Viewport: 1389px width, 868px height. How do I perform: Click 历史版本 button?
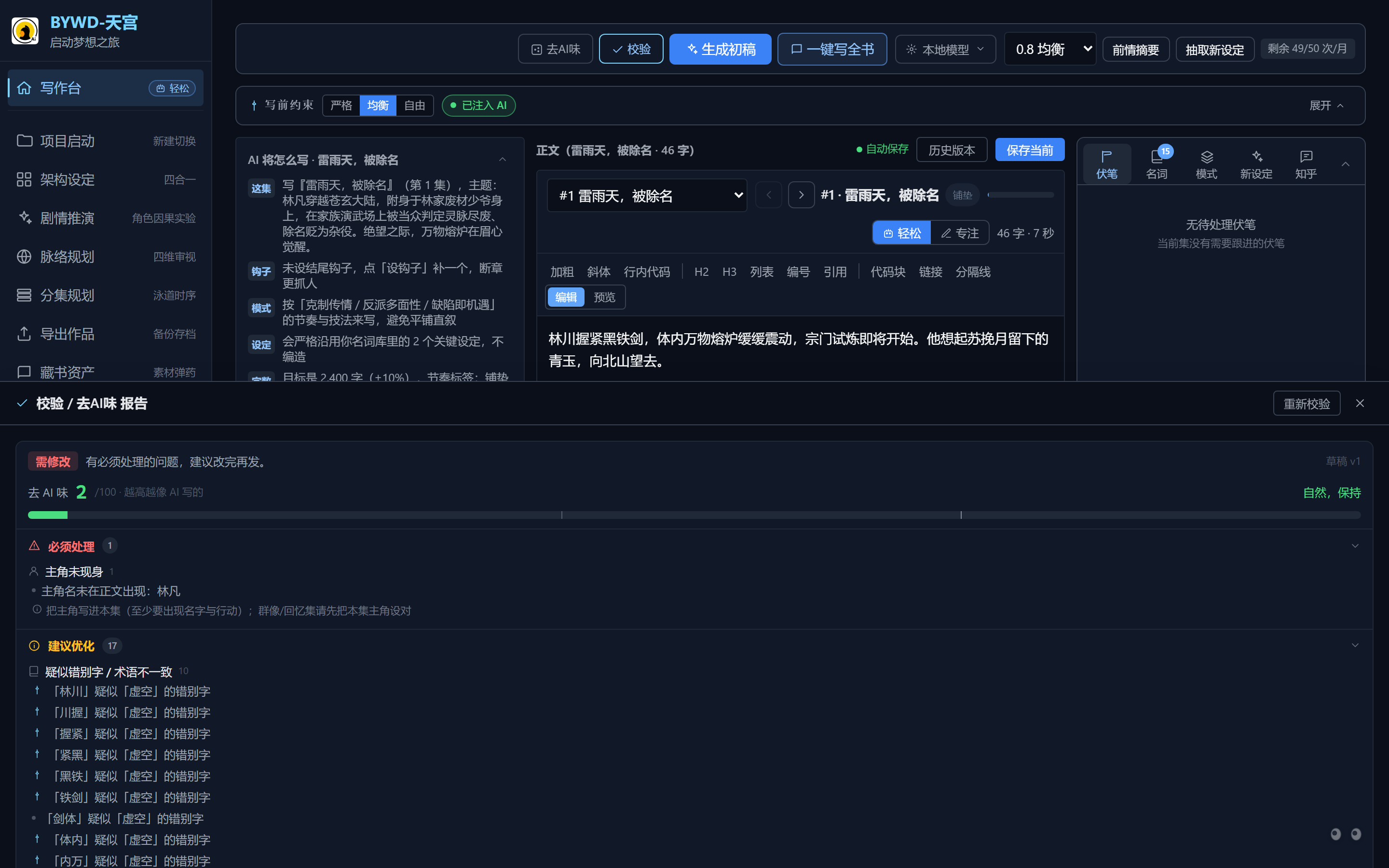952,150
